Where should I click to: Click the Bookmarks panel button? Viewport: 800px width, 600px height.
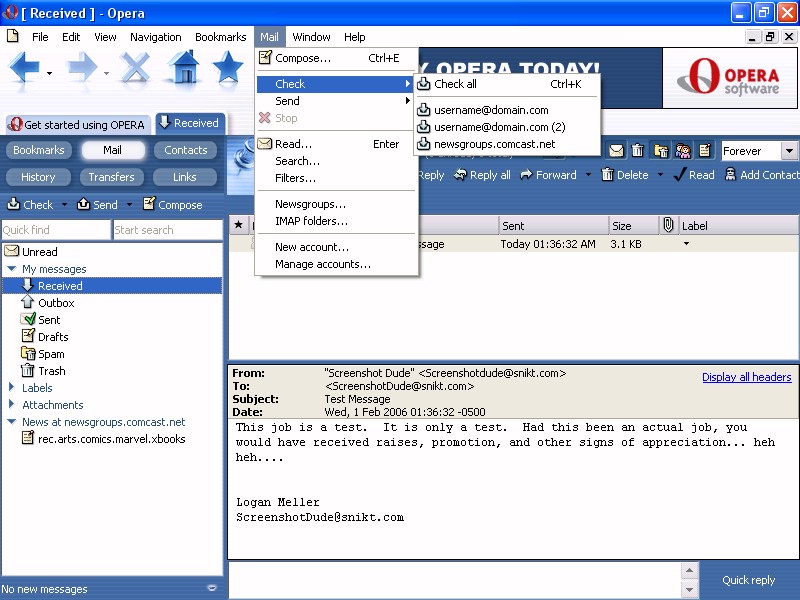39,150
